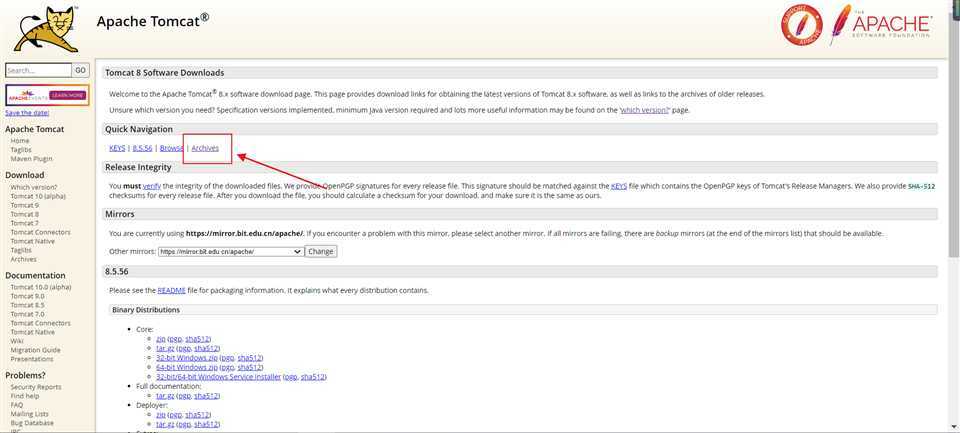Open pgp signature for 32-bit Windows zip
Image resolution: width=960 pixels, height=433 pixels.
click(227, 358)
